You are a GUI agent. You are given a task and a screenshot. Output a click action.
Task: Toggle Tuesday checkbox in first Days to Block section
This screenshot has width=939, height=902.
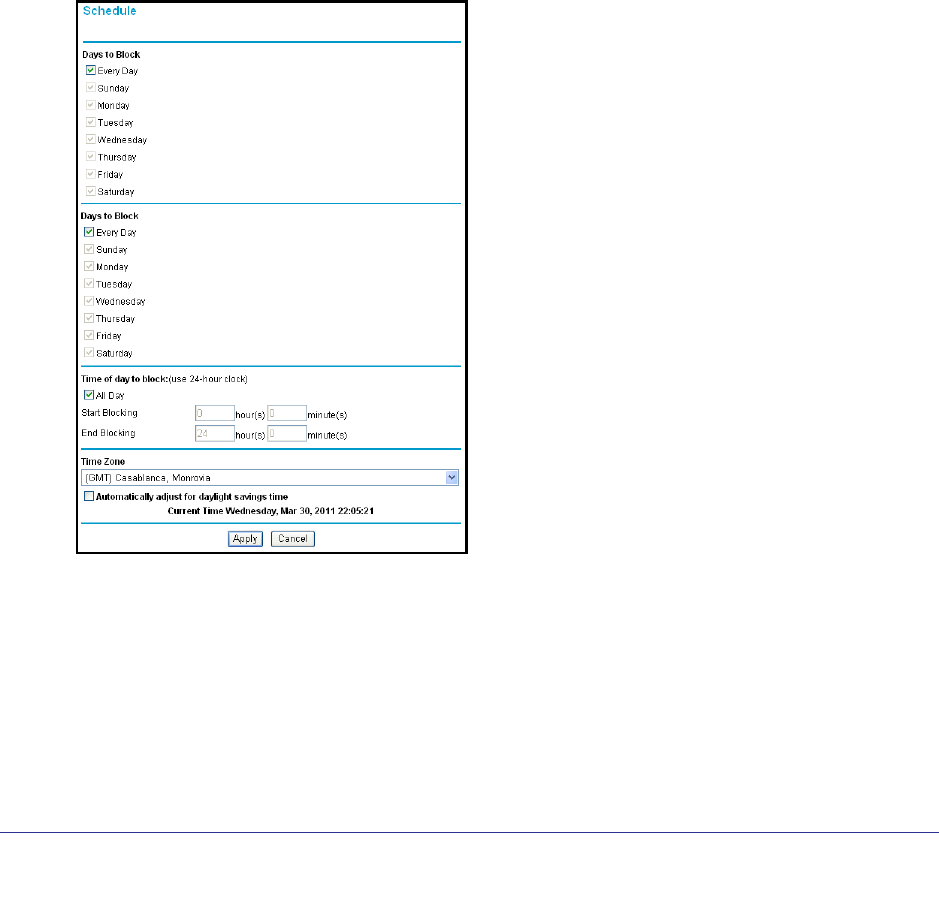click(90, 122)
